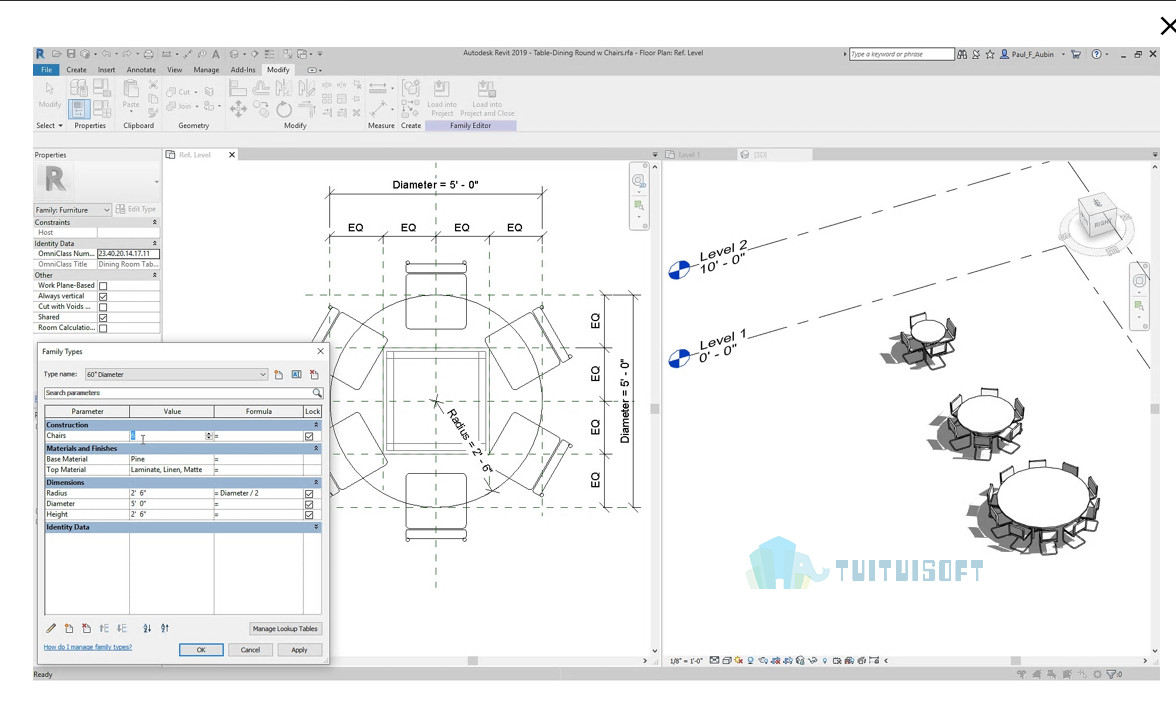Image resolution: width=1176 pixels, height=703 pixels.
Task: Sort parameters in ascending order
Action: [x=147, y=629]
